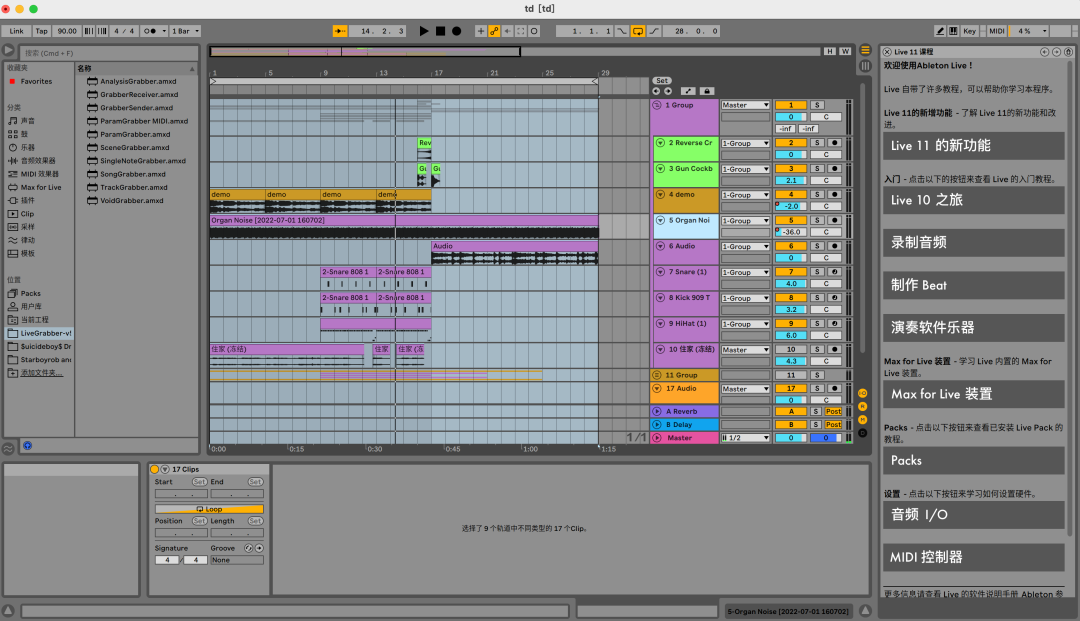The image size is (1080, 621).
Task: Select LiveGrabber folder in places
Action: pos(39,333)
